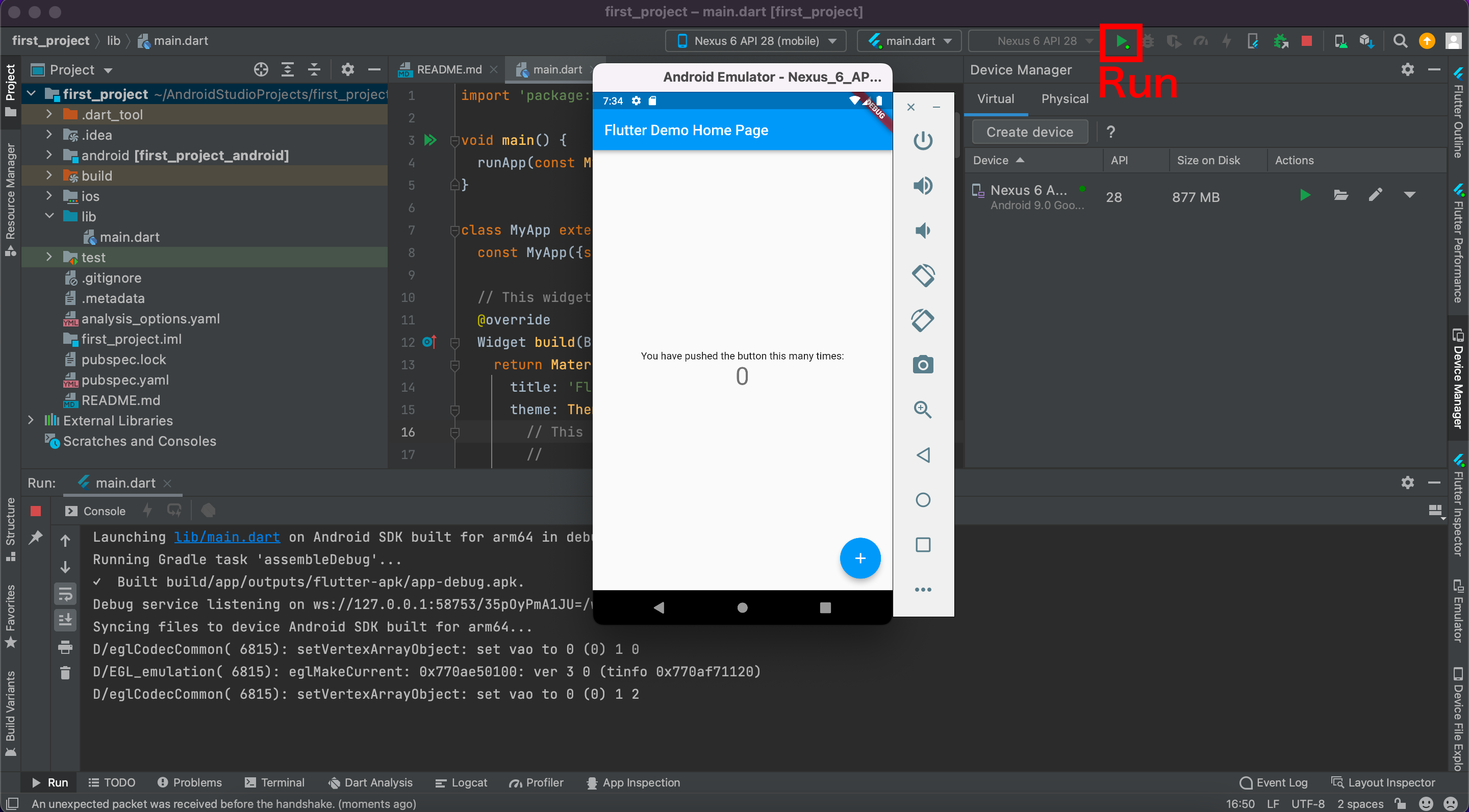Stop the running app with red square

click(1306, 41)
